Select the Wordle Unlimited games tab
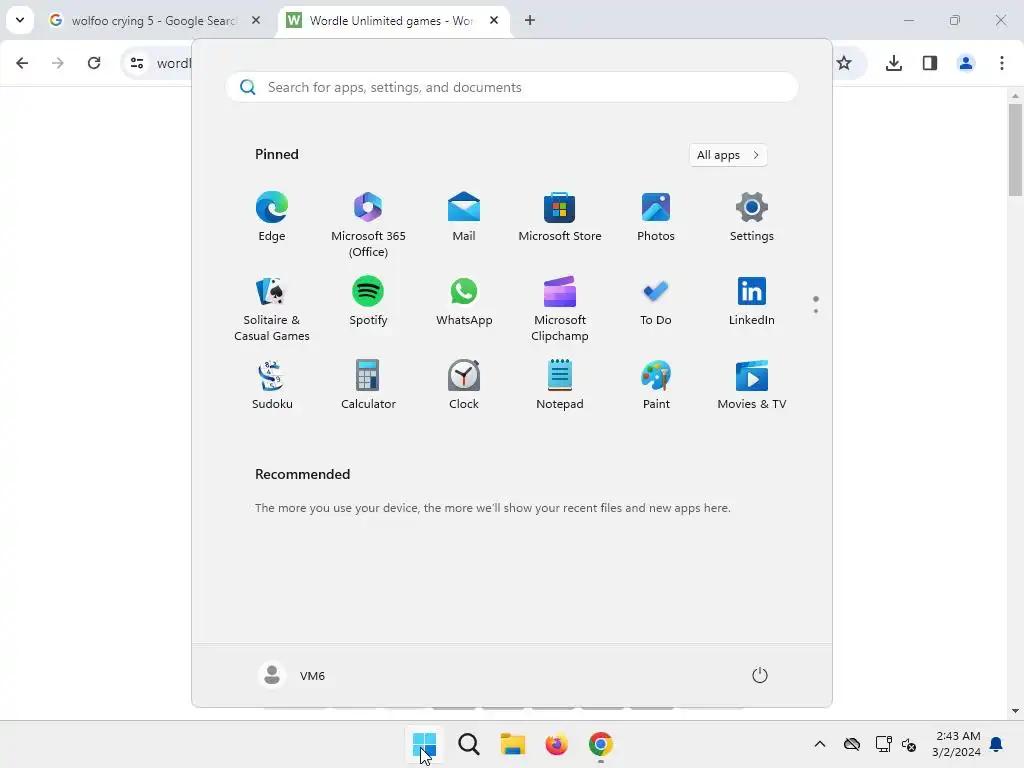Viewport: 1024px width, 768px height. click(392, 21)
